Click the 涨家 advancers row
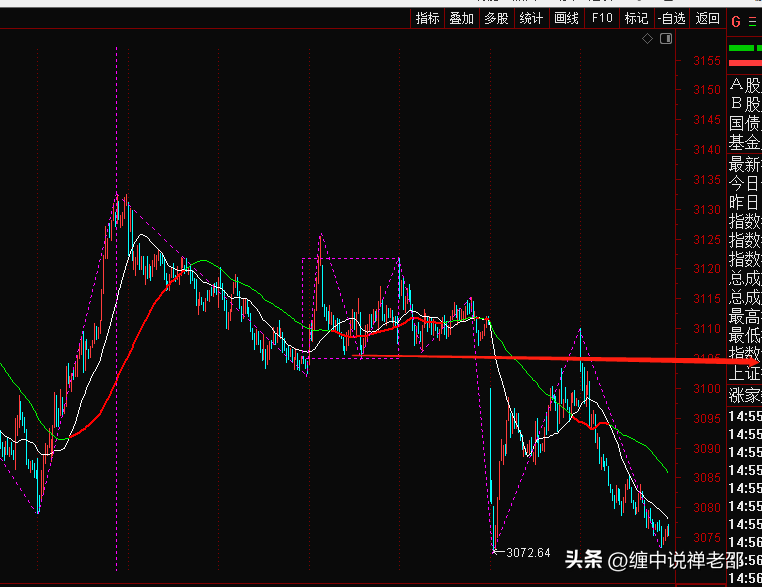 [x=745, y=396]
